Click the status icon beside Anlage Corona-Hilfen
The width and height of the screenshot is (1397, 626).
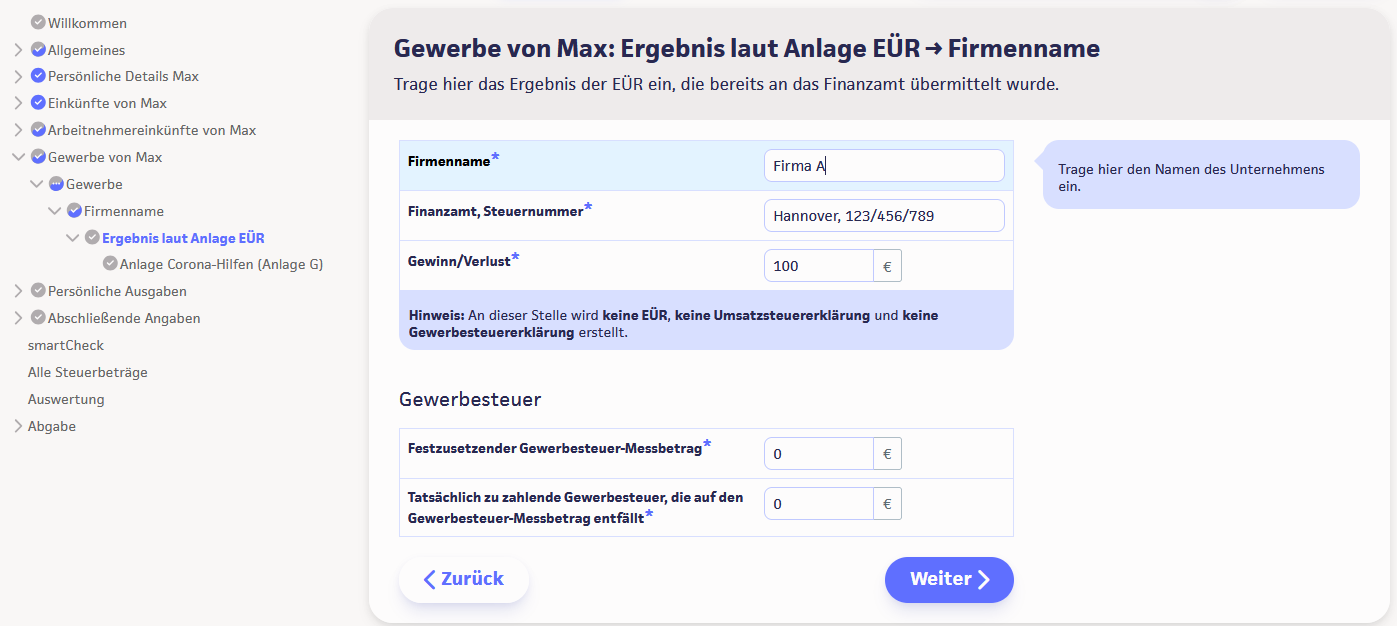pyautogui.click(x=110, y=264)
